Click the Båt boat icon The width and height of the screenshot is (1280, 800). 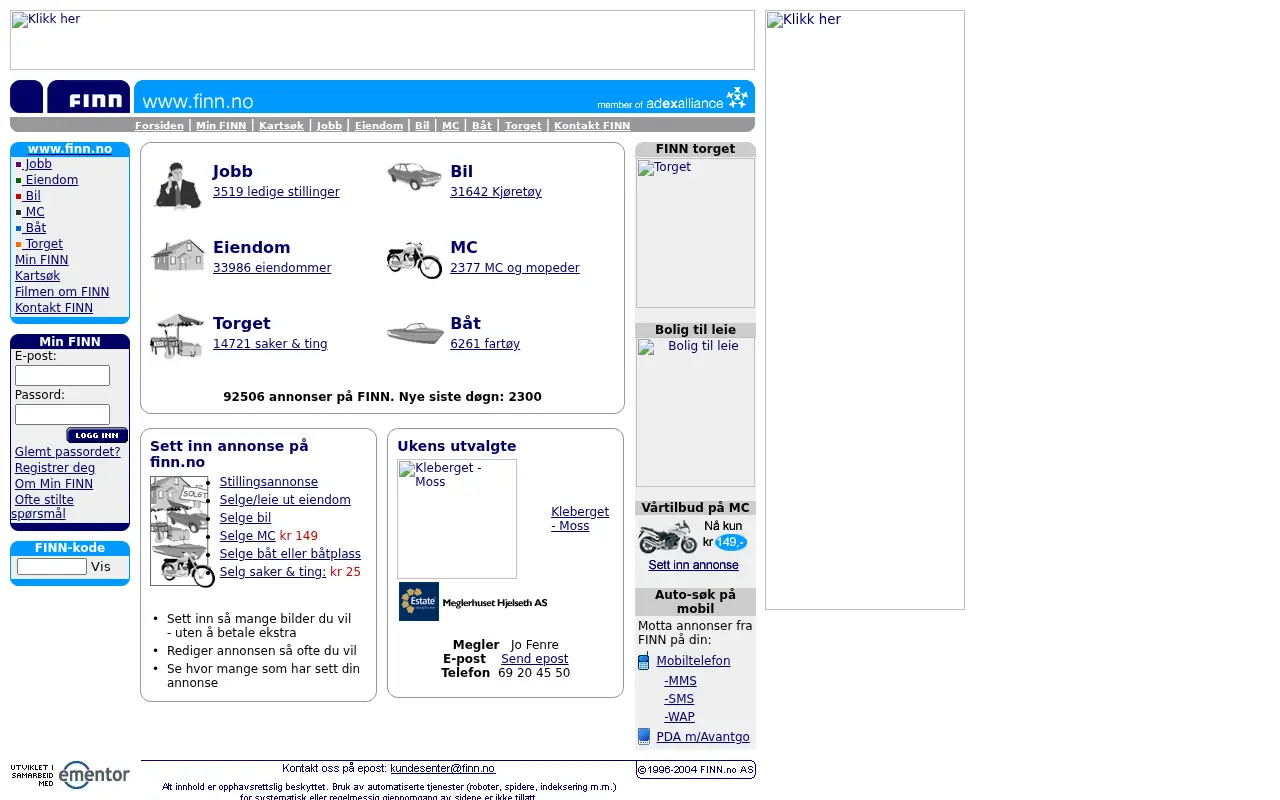pos(415,333)
